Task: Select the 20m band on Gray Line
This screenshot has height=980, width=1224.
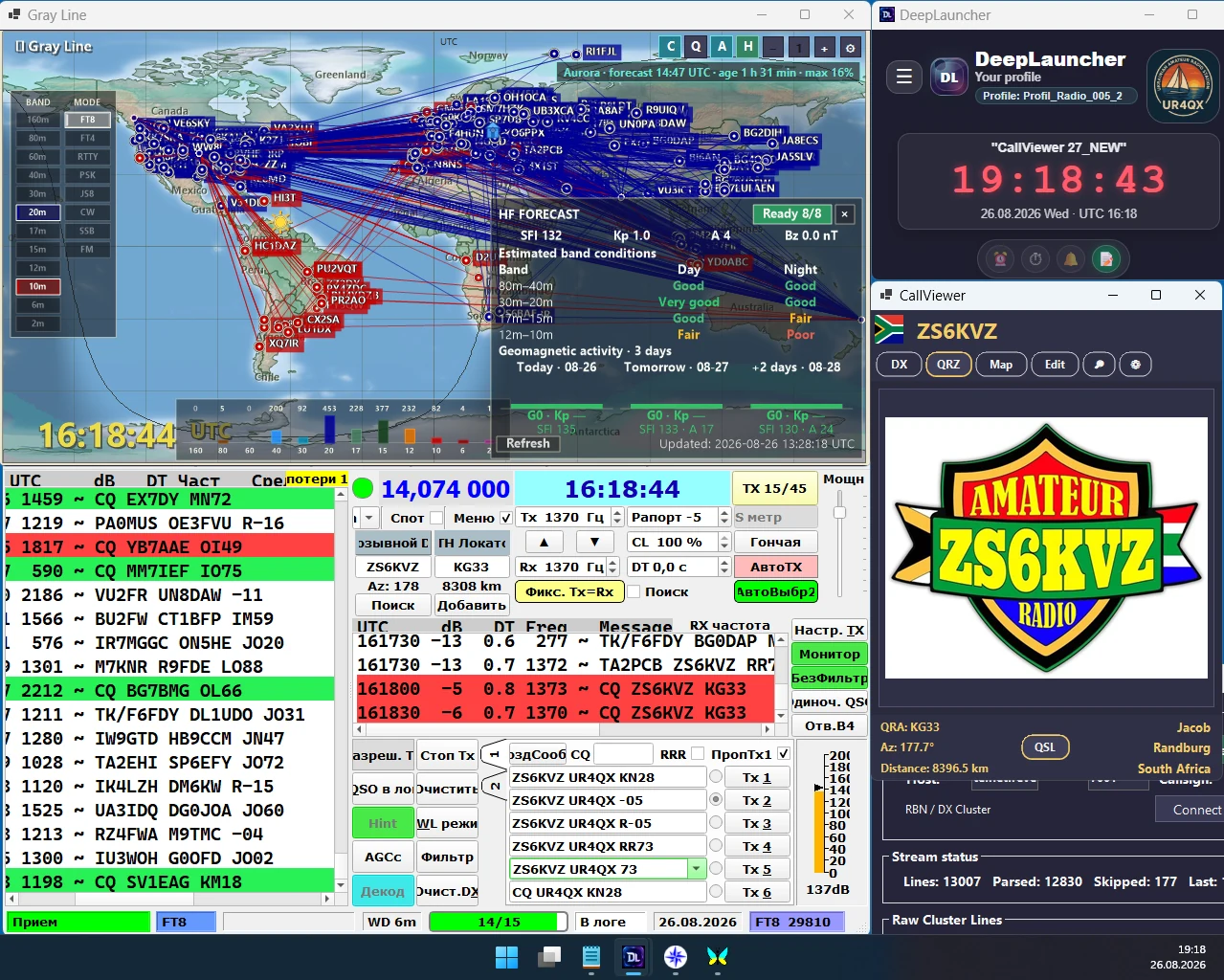Action: 38,212
